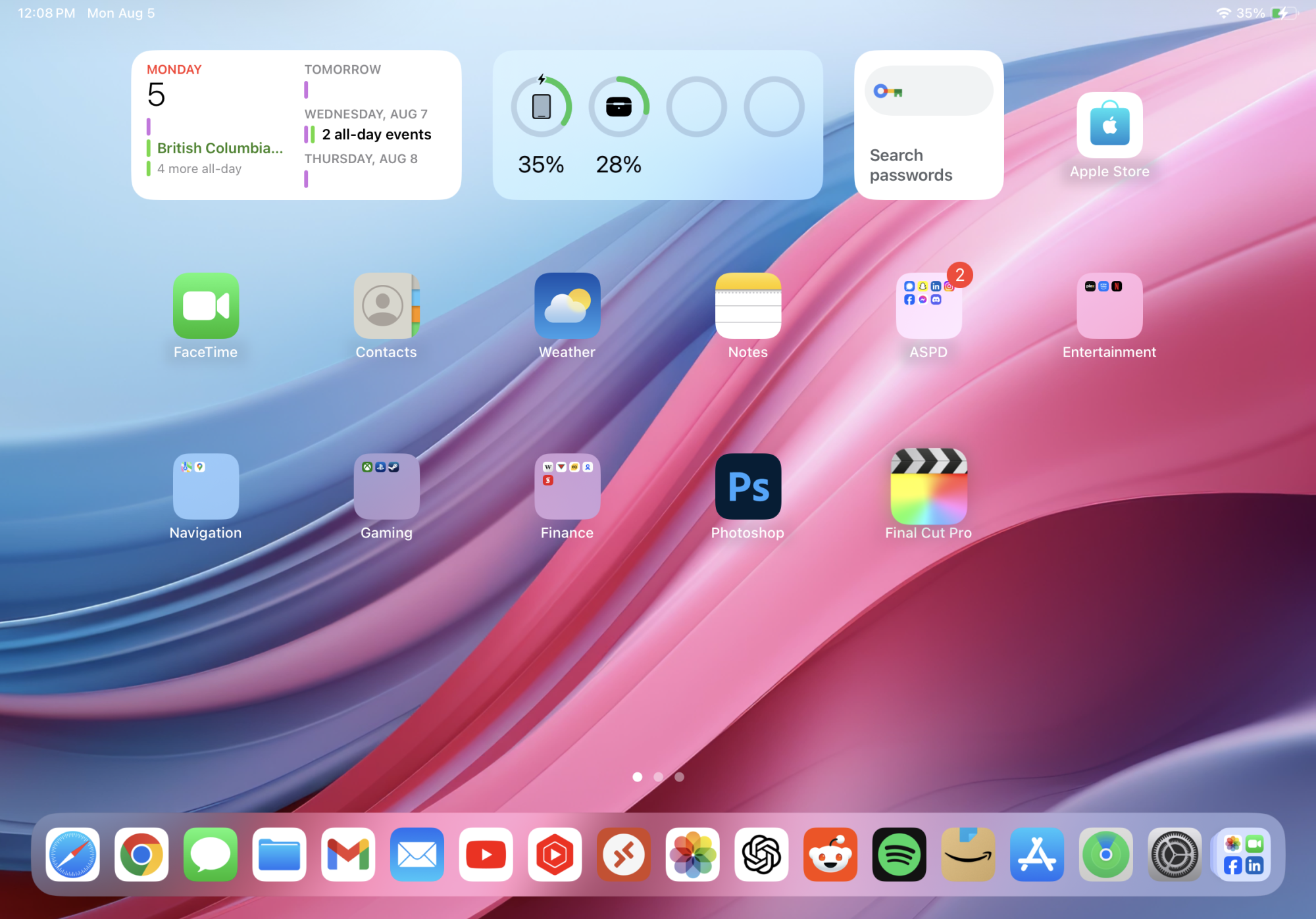This screenshot has height=919, width=1316.
Task: Launch Photoshop from the home screen
Action: point(748,487)
